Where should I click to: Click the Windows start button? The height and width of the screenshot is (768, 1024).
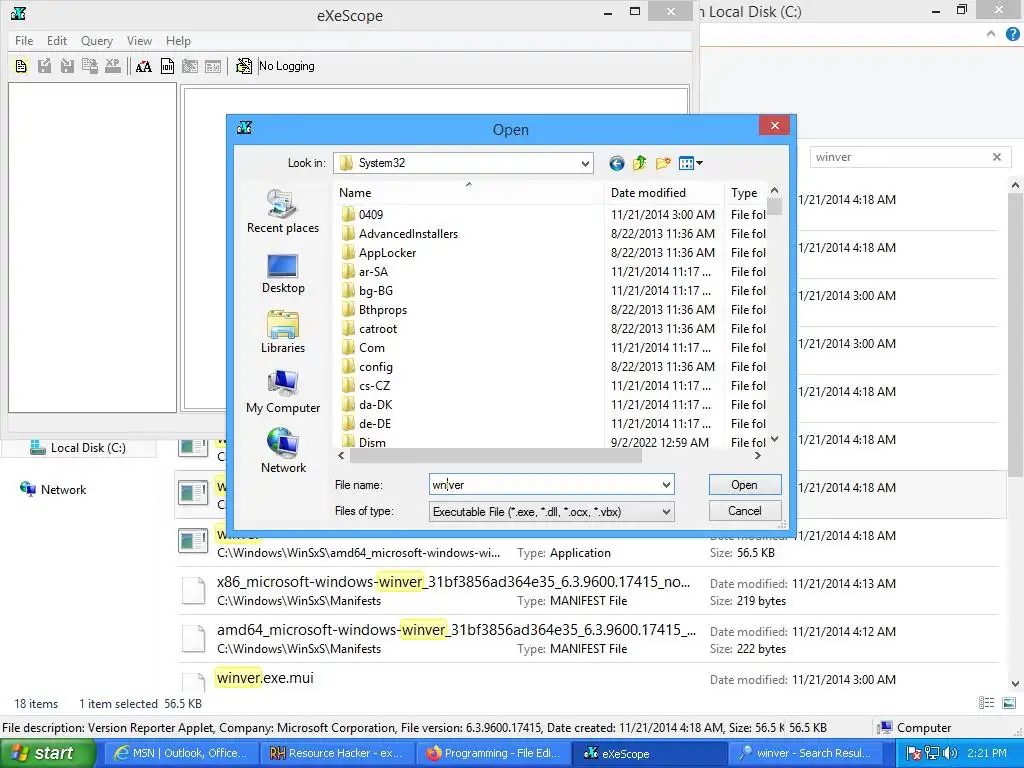click(48, 753)
